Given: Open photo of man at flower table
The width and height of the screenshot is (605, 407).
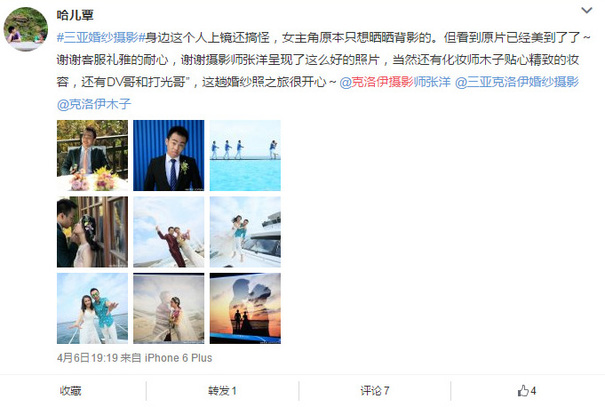Looking at the screenshot, I should [x=92, y=155].
